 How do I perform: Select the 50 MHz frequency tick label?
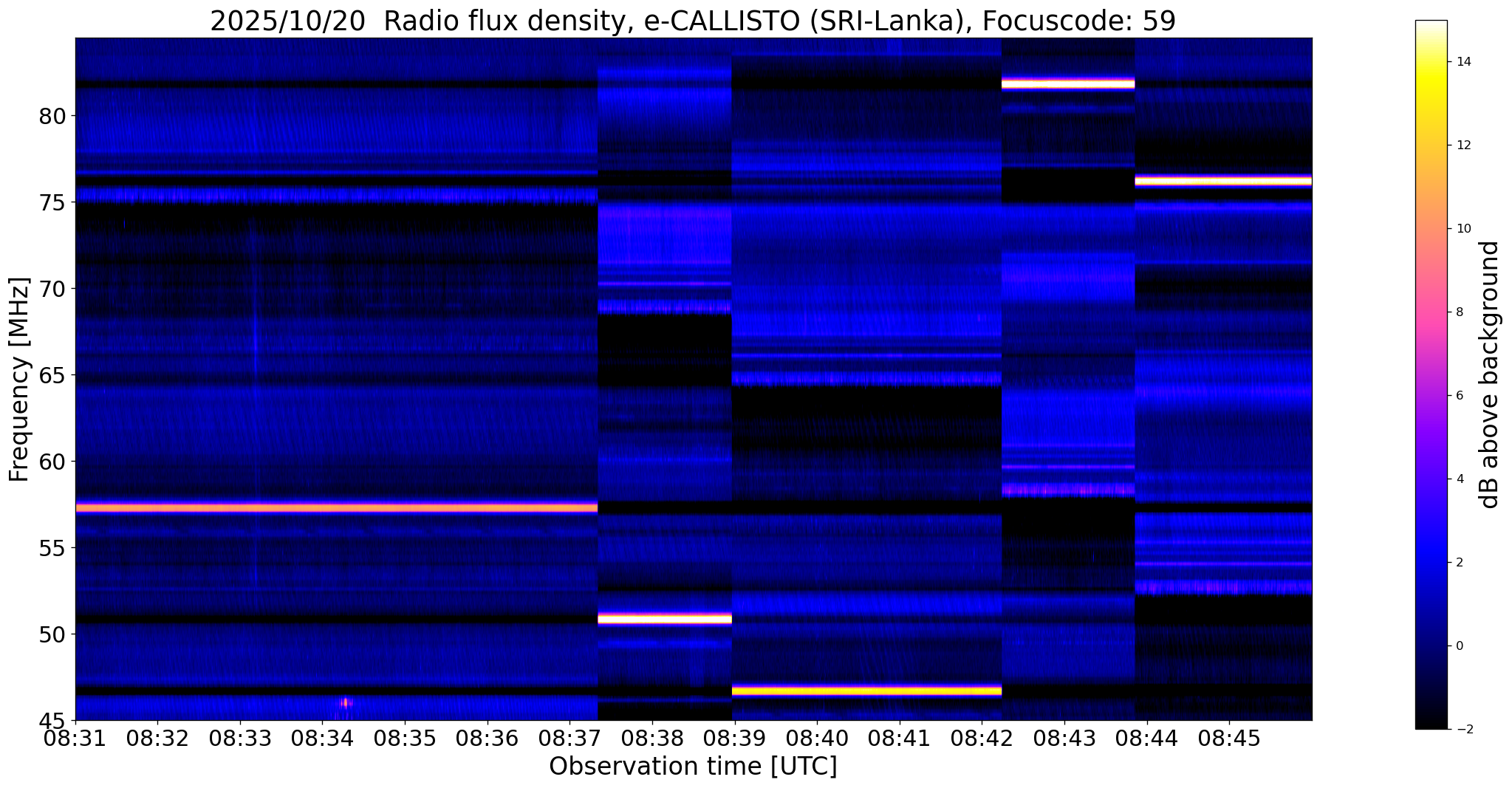coord(53,634)
